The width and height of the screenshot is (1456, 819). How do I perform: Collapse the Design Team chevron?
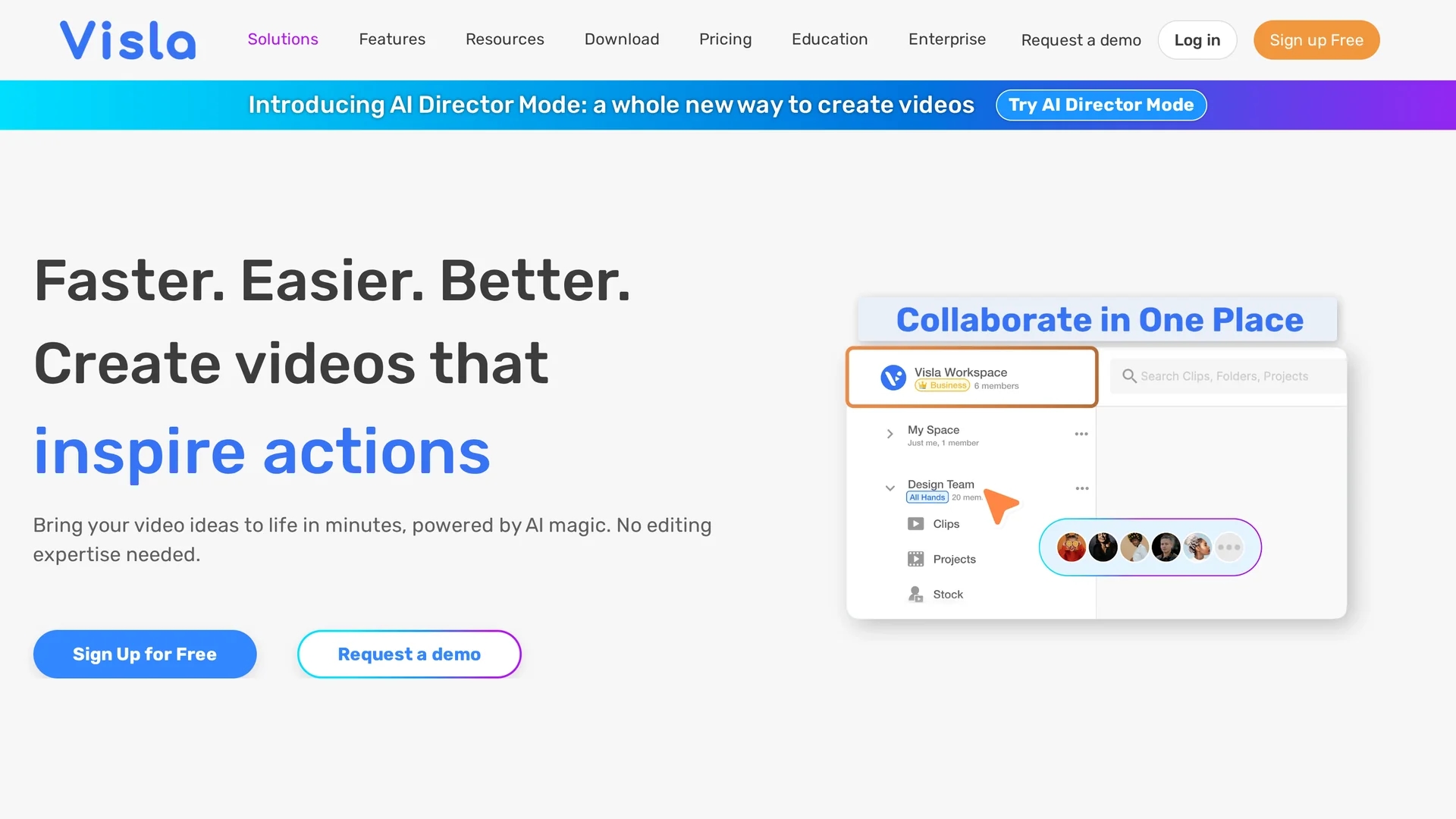pyautogui.click(x=890, y=488)
